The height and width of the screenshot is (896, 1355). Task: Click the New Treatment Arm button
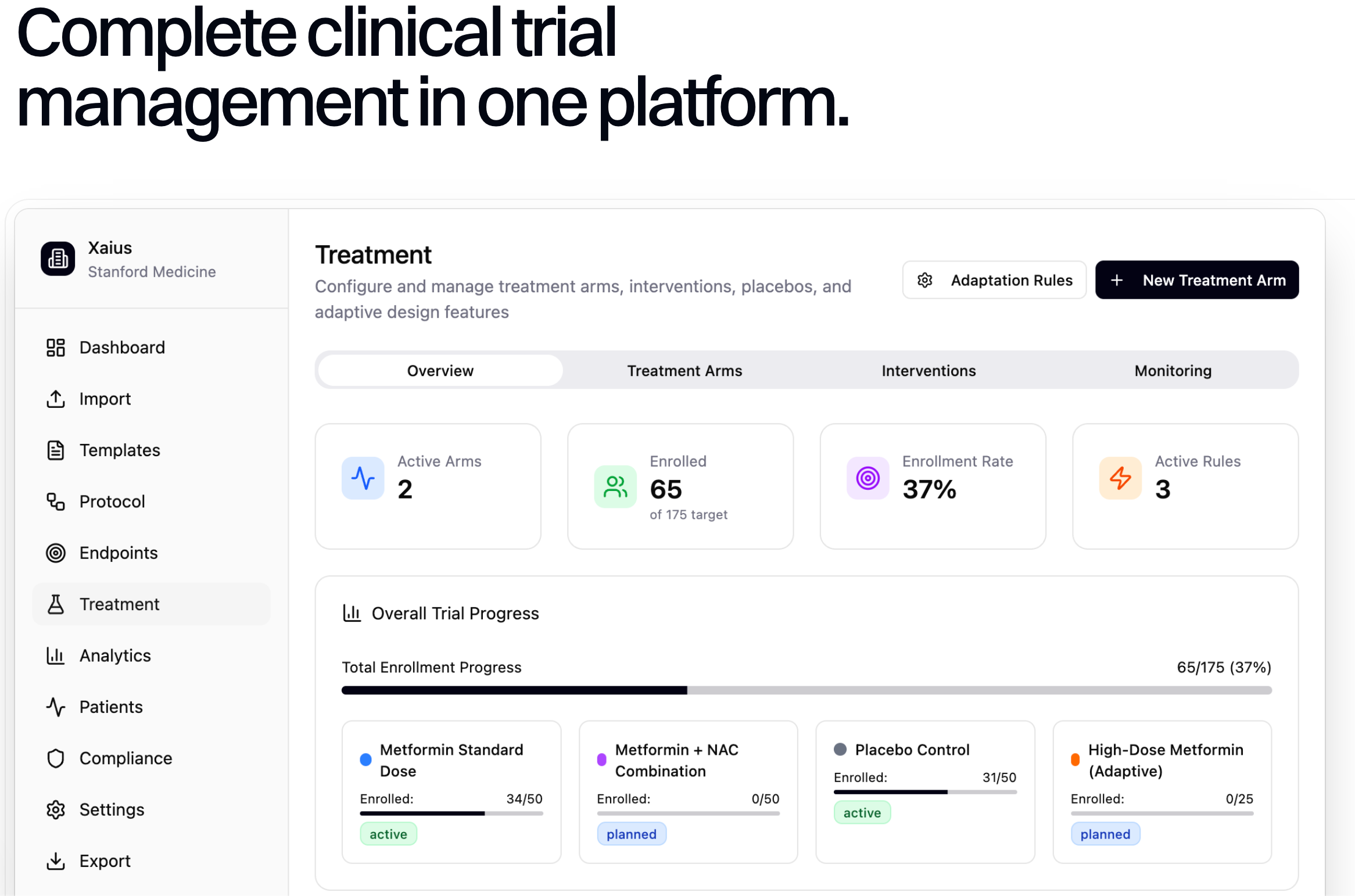1197,280
